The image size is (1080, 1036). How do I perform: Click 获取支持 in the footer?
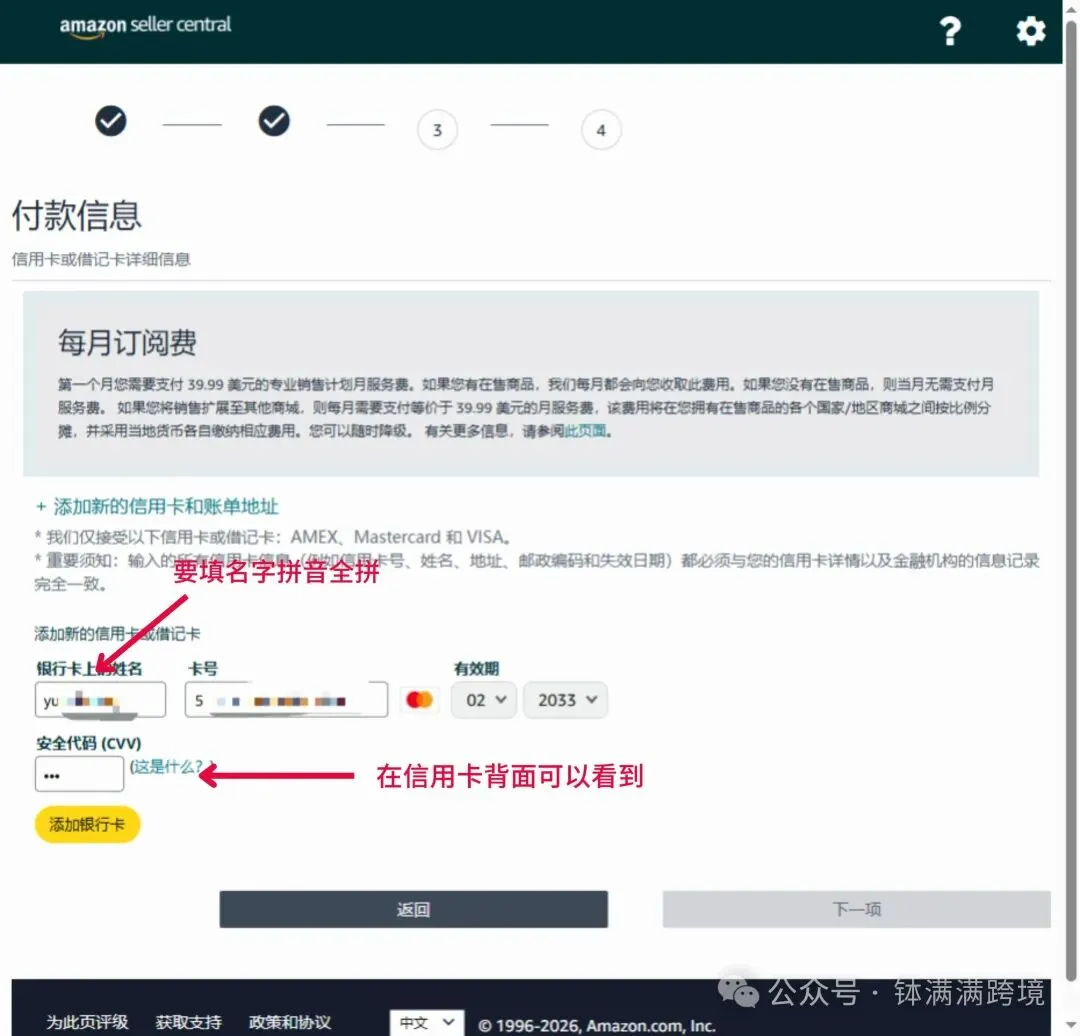[x=188, y=1023]
